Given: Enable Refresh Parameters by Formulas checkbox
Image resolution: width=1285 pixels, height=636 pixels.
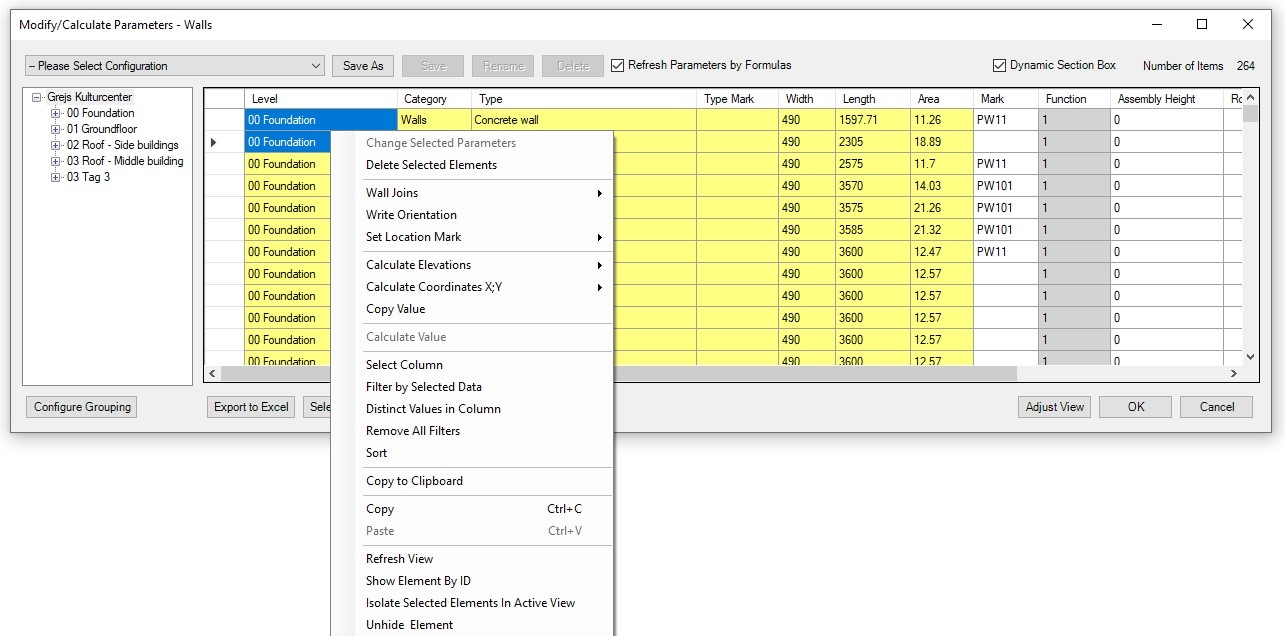Looking at the screenshot, I should pyautogui.click(x=618, y=65).
